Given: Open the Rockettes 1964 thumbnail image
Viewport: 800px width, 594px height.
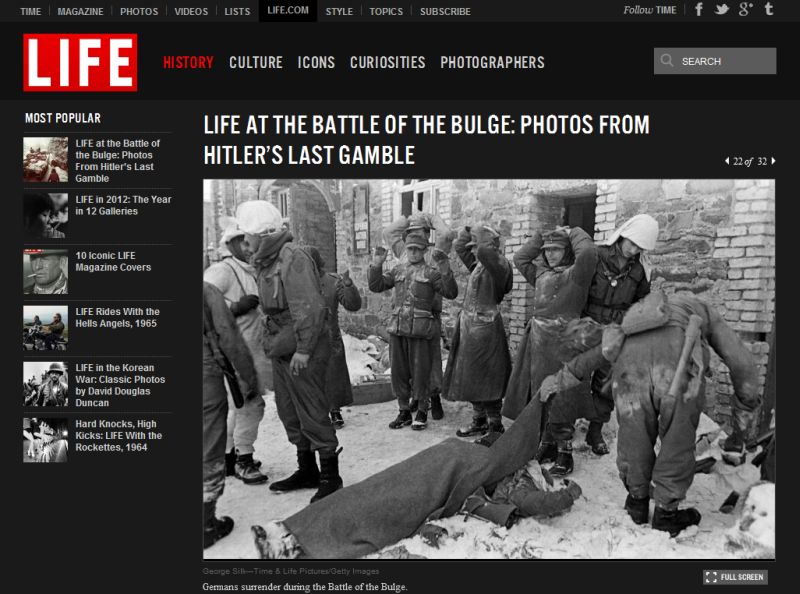Looking at the screenshot, I should 45,440.
